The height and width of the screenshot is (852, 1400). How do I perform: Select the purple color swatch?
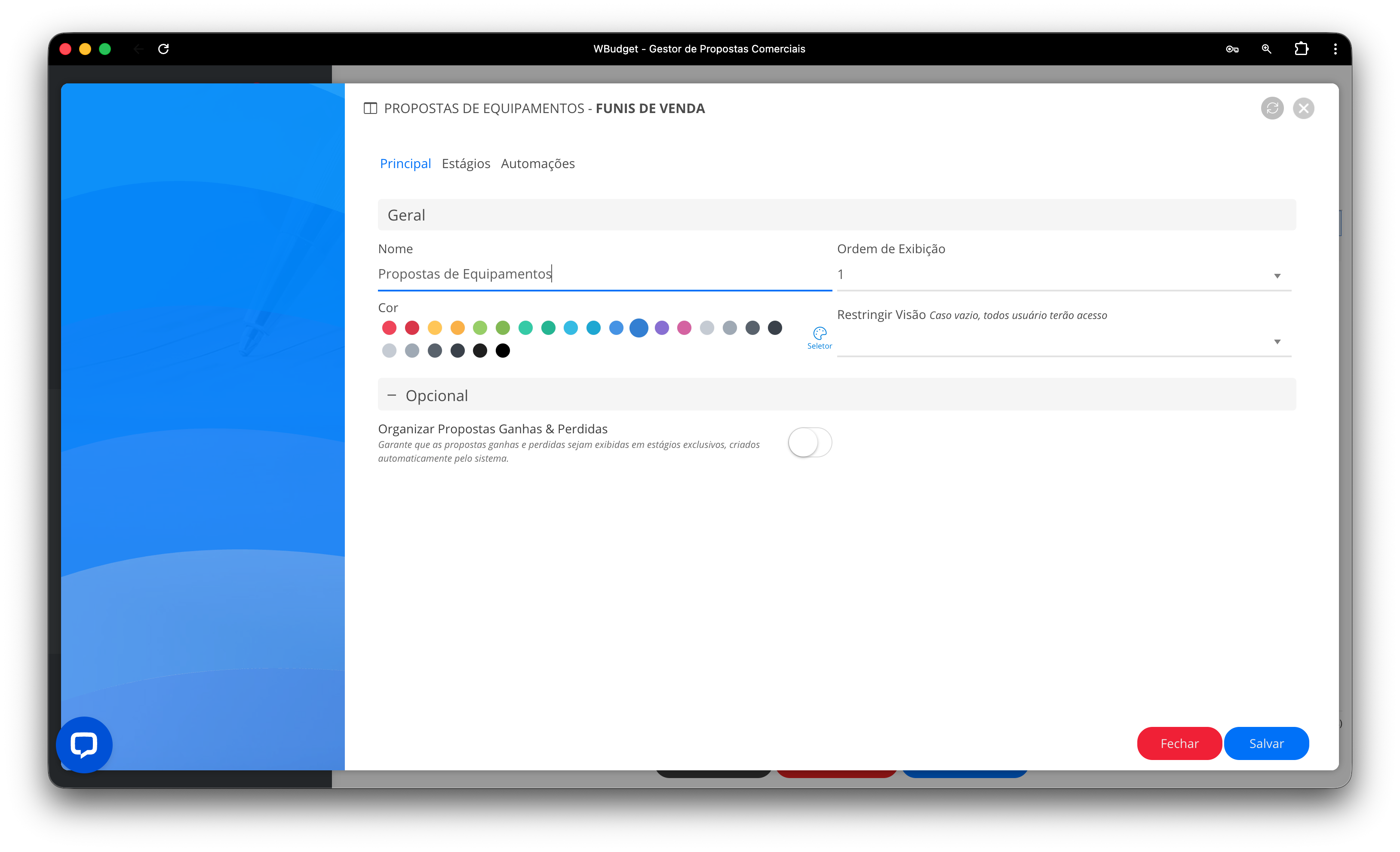pyautogui.click(x=661, y=328)
